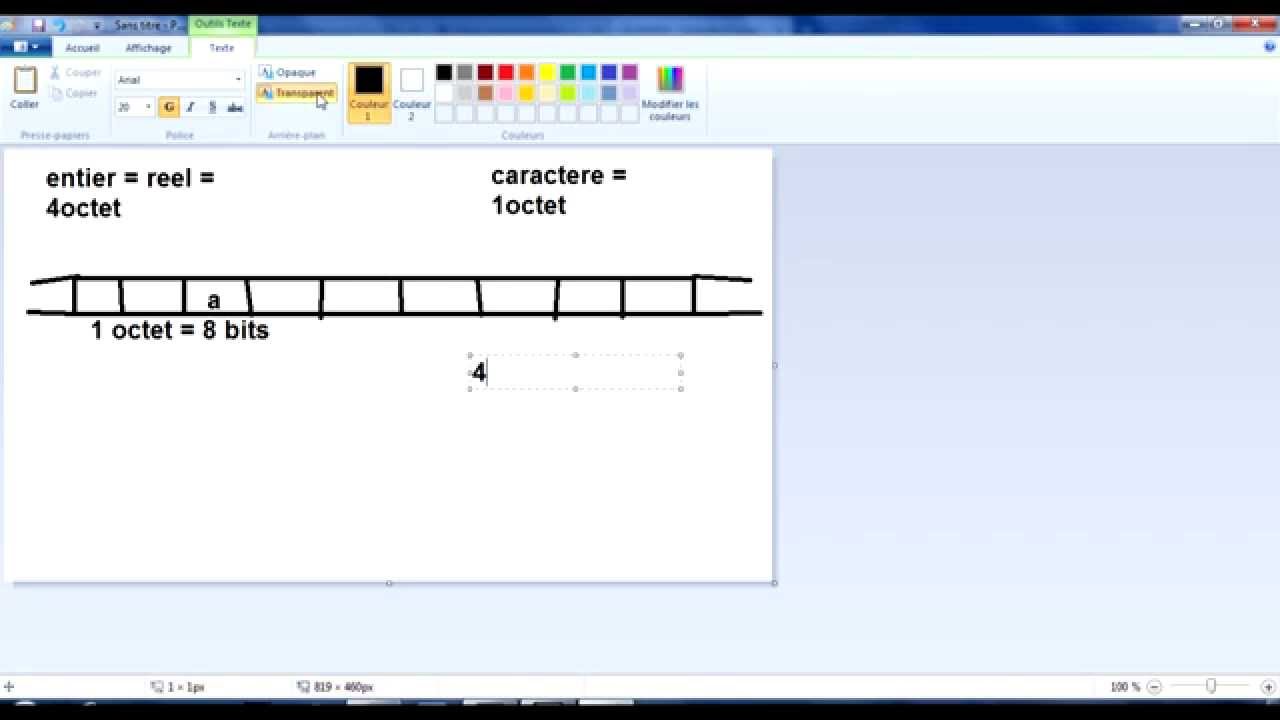The height and width of the screenshot is (720, 1280).
Task: Pick the black color swatch
Action: tap(444, 72)
